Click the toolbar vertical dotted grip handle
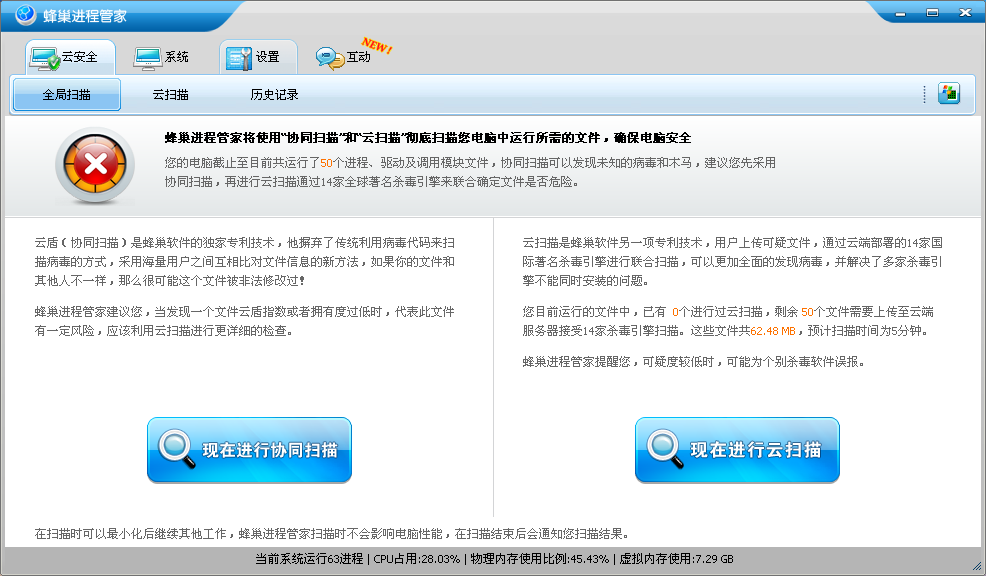Image resolution: width=986 pixels, height=576 pixels. [924, 94]
